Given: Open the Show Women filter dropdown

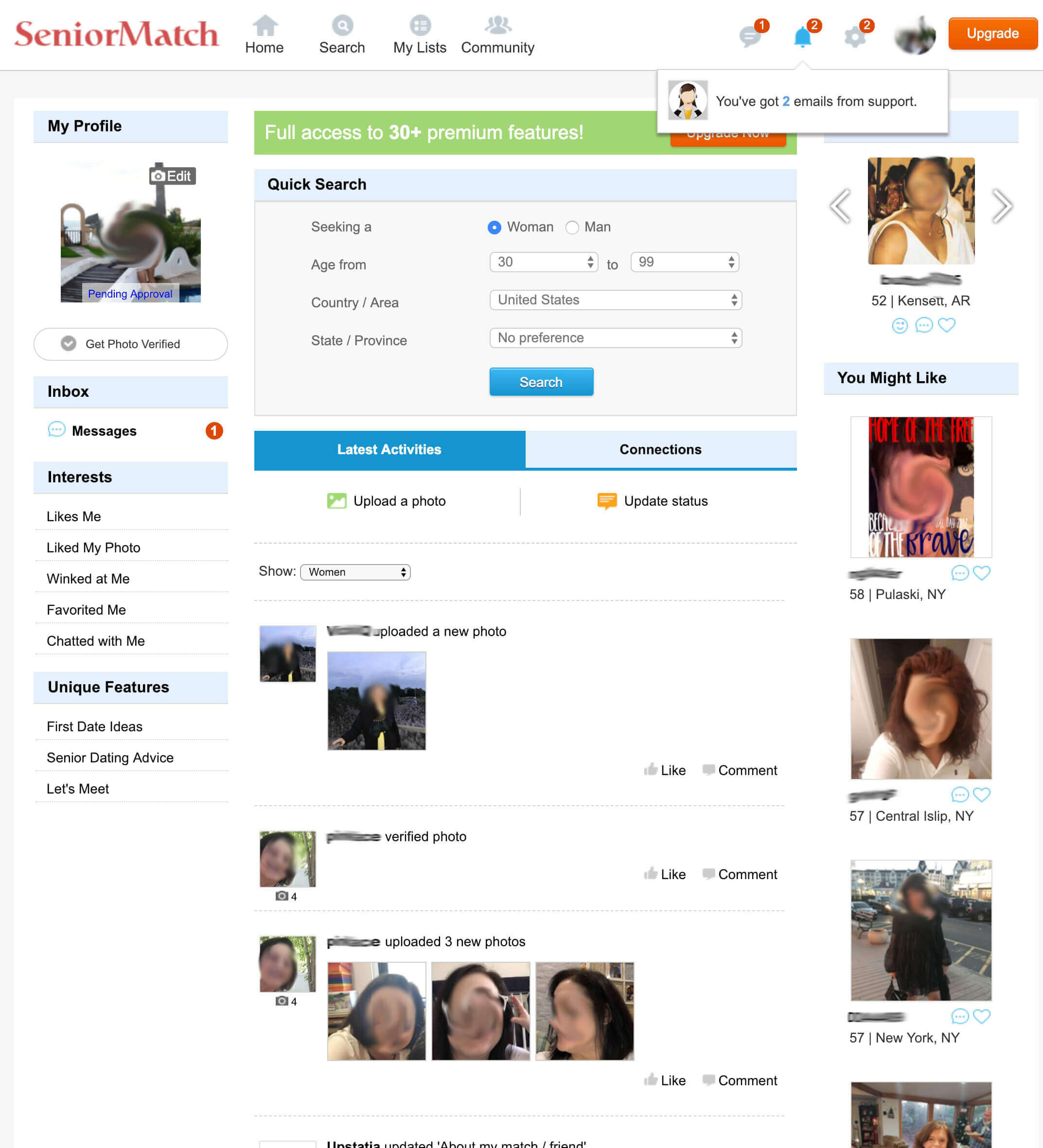Looking at the screenshot, I should click(354, 572).
